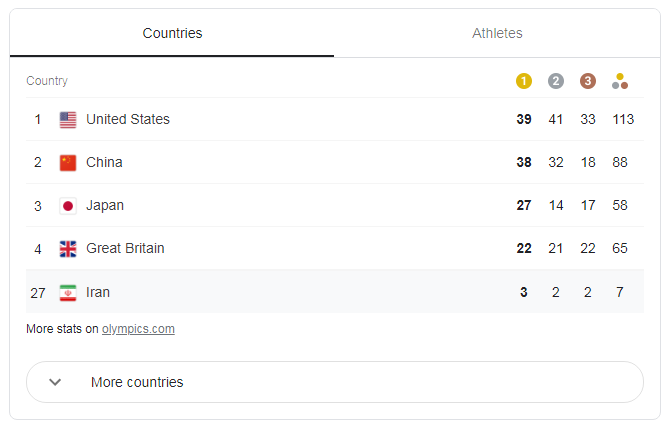Click the gold medal column icon

click(x=524, y=81)
